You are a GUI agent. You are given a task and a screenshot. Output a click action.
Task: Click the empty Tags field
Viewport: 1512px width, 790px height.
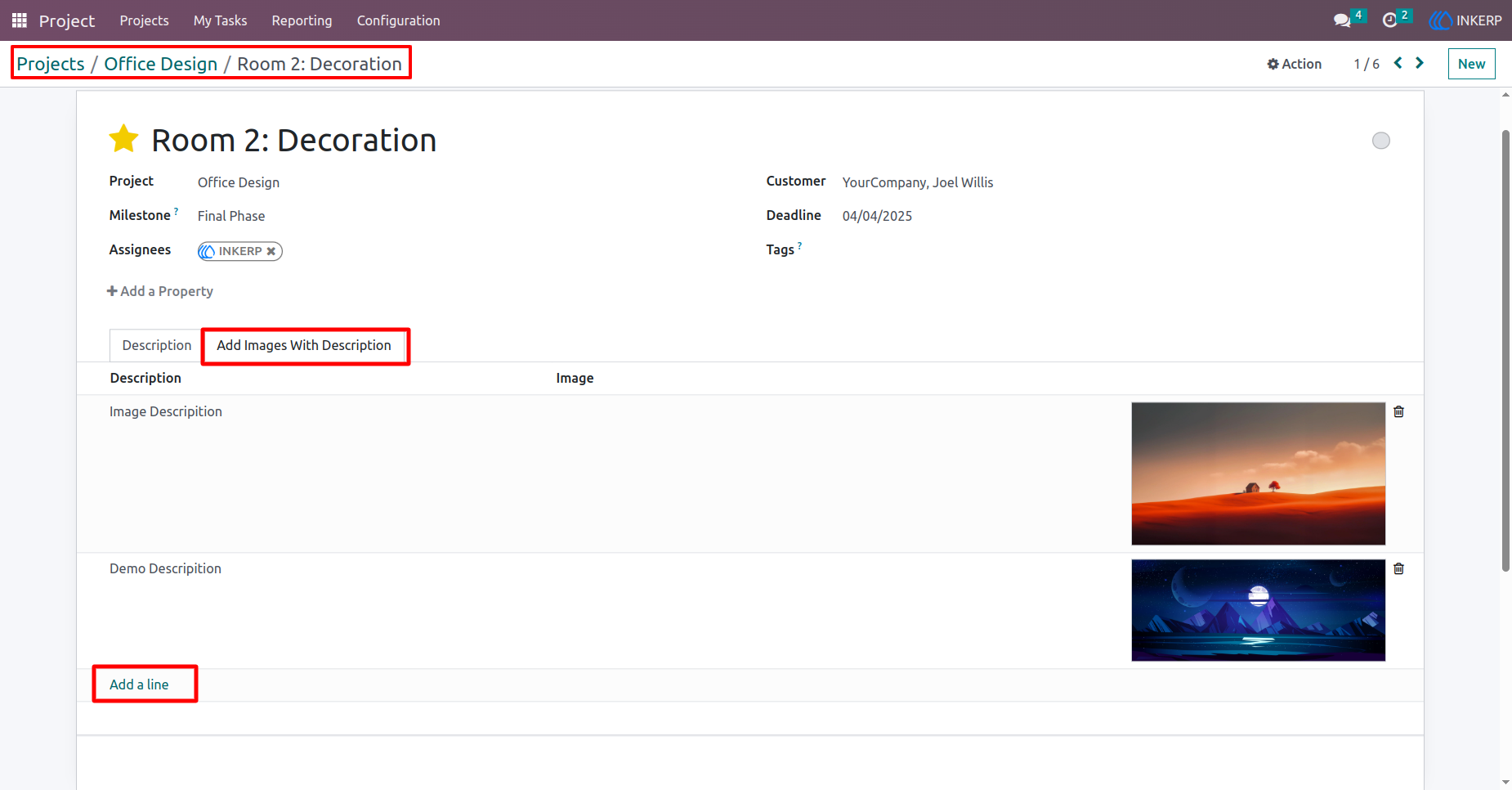click(x=1116, y=250)
